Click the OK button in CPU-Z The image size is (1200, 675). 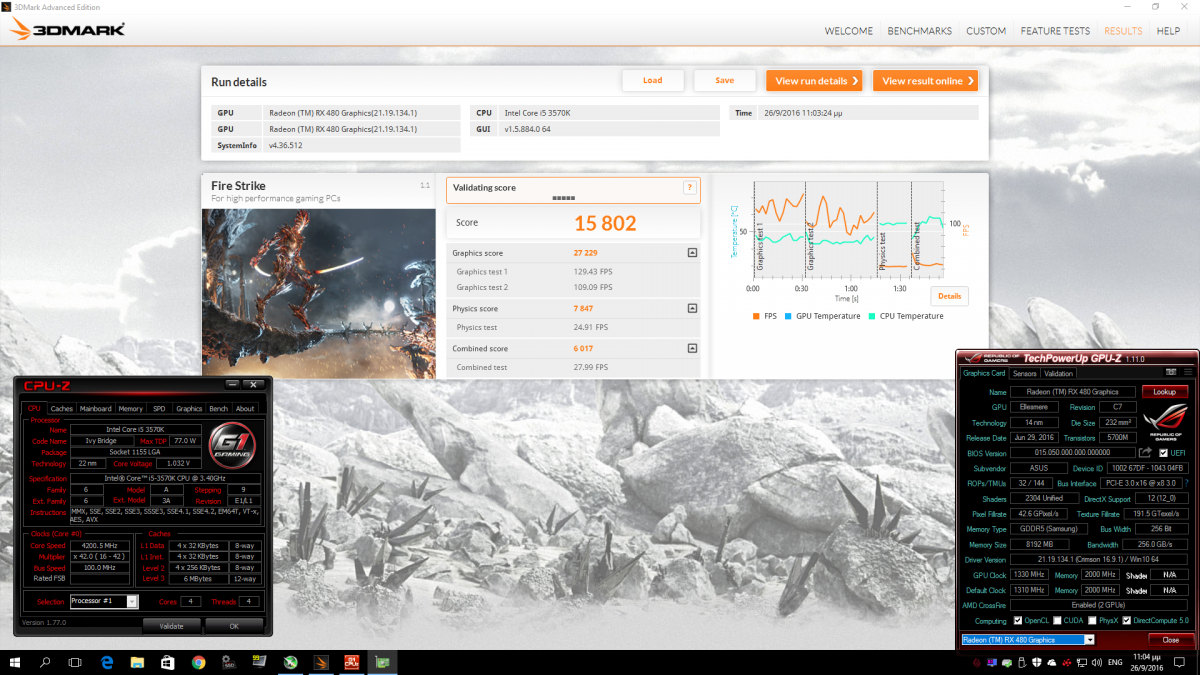point(234,626)
